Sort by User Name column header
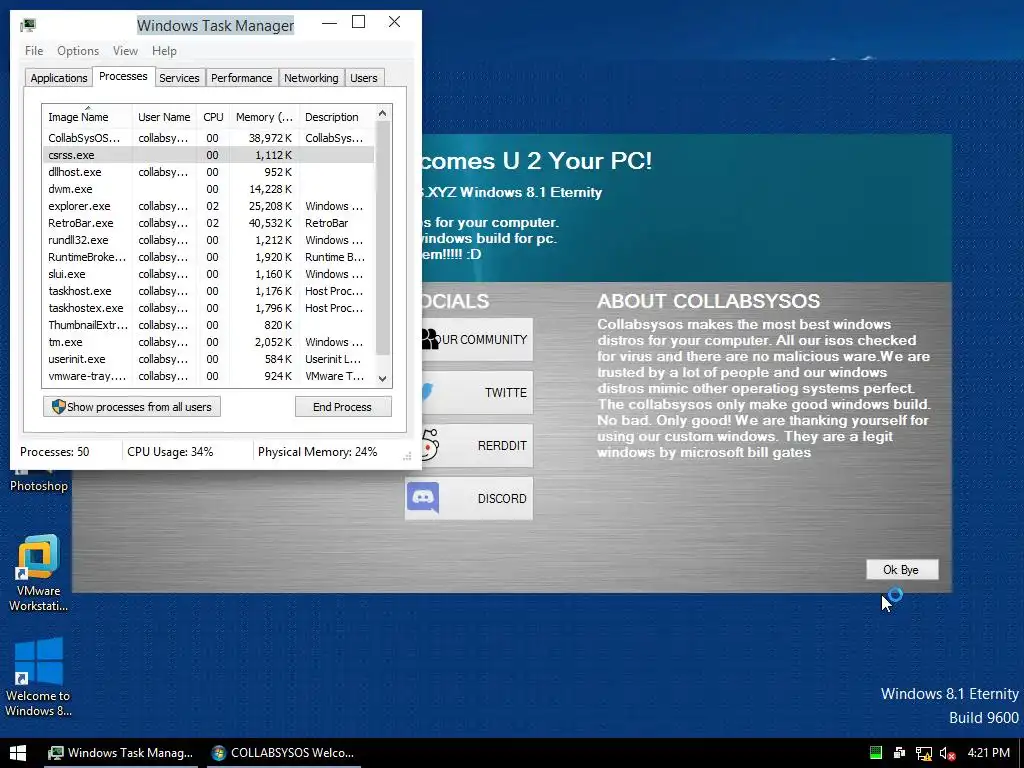 pyautogui.click(x=165, y=117)
